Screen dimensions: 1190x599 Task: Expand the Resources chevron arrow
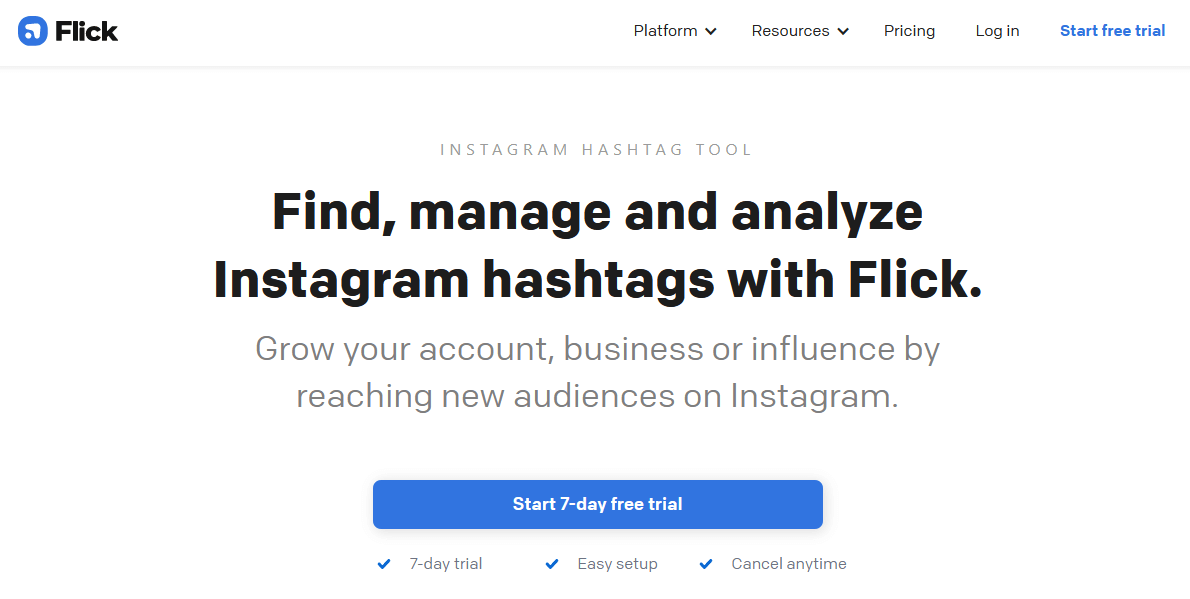(843, 32)
